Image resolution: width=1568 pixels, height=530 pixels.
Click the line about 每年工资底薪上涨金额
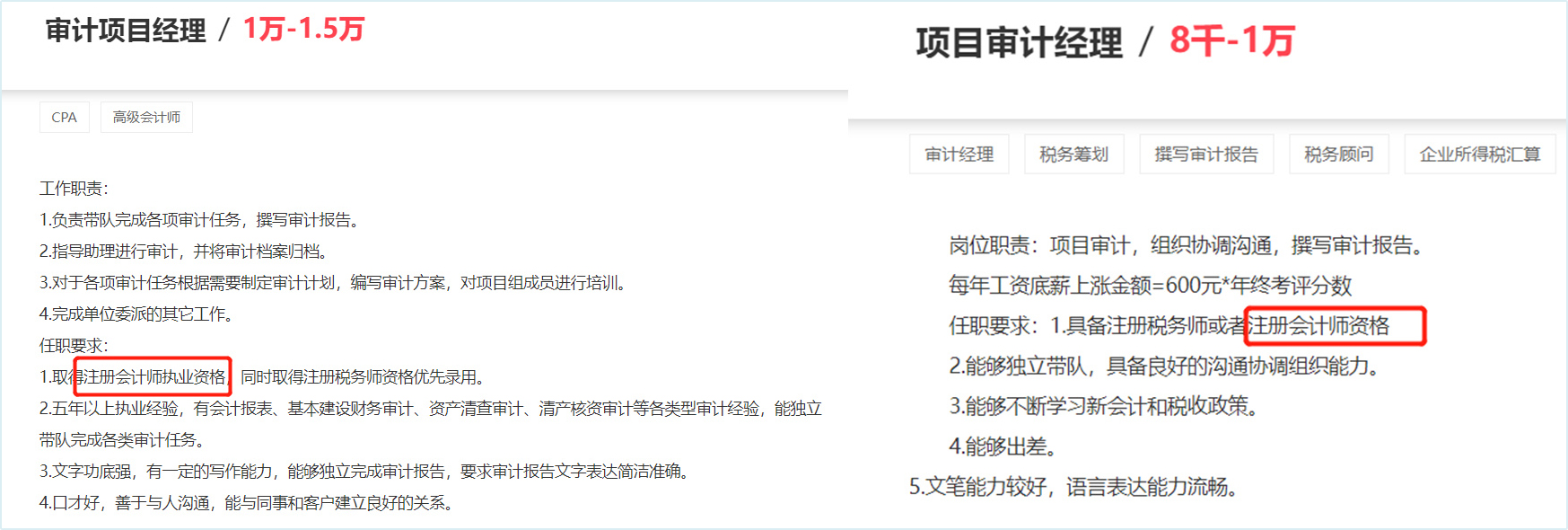click(x=1150, y=286)
